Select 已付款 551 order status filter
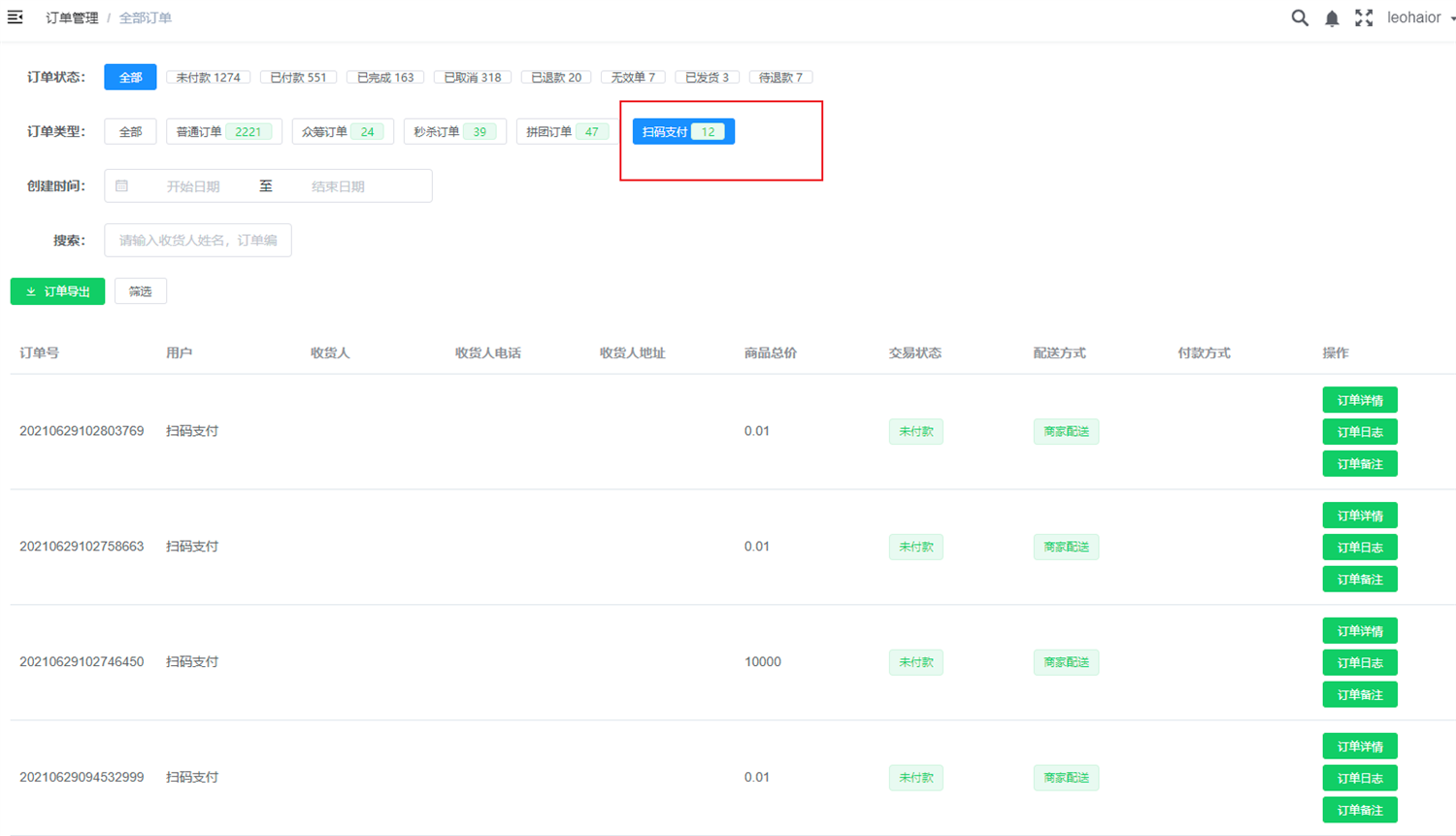The image size is (1456, 836). [298, 78]
